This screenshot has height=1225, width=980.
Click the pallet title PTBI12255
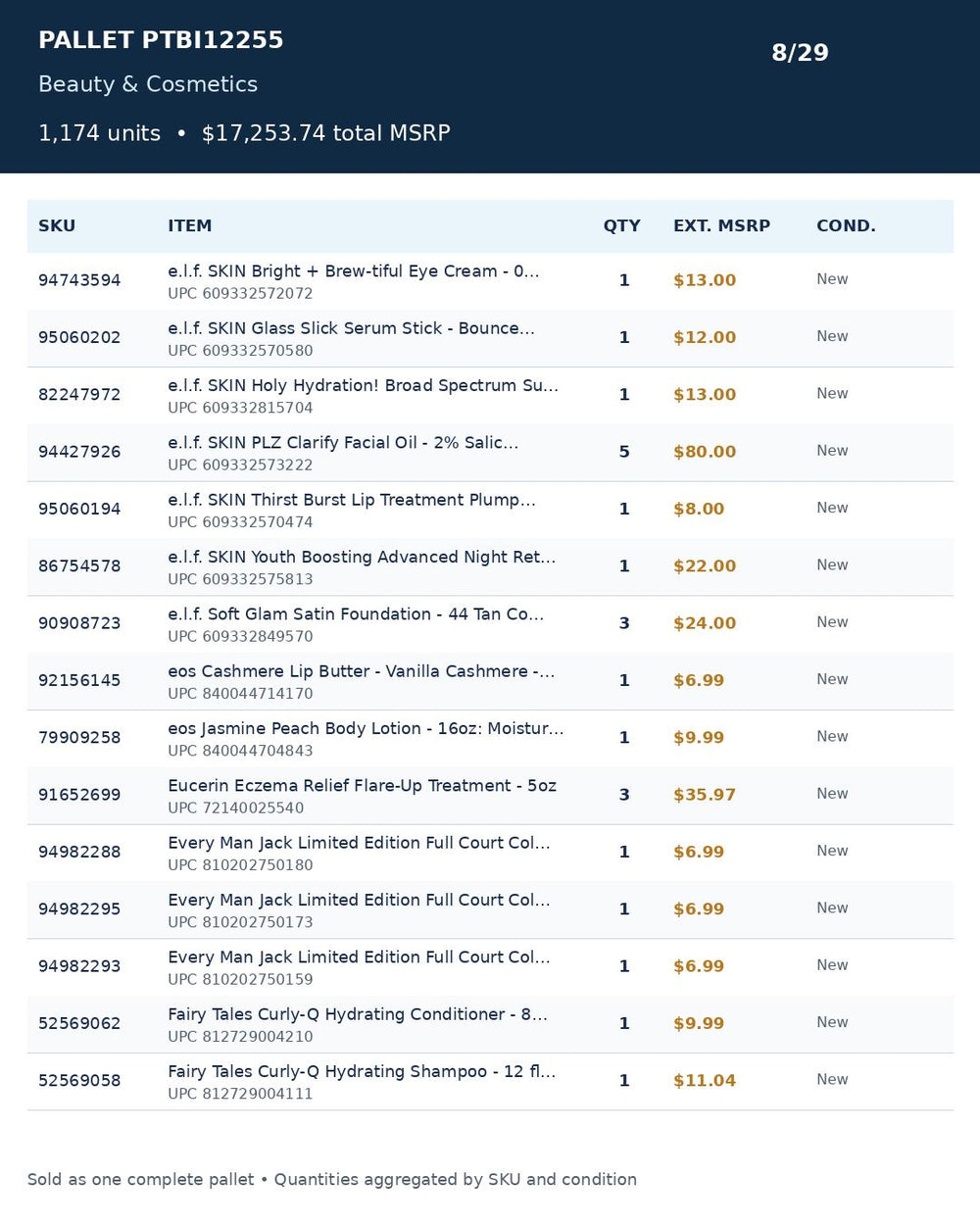(x=161, y=40)
